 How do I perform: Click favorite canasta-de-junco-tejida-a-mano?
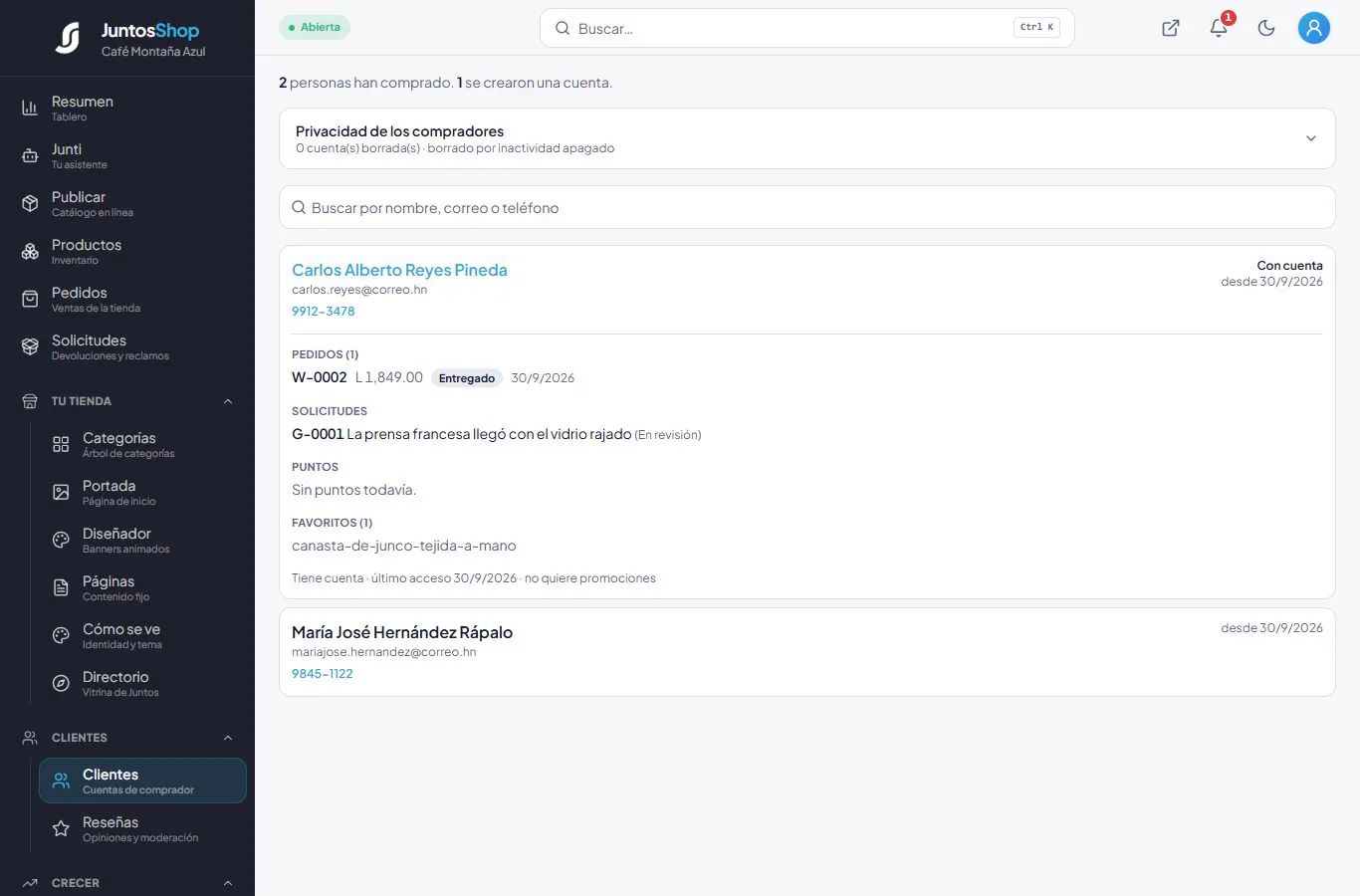pyautogui.click(x=404, y=546)
